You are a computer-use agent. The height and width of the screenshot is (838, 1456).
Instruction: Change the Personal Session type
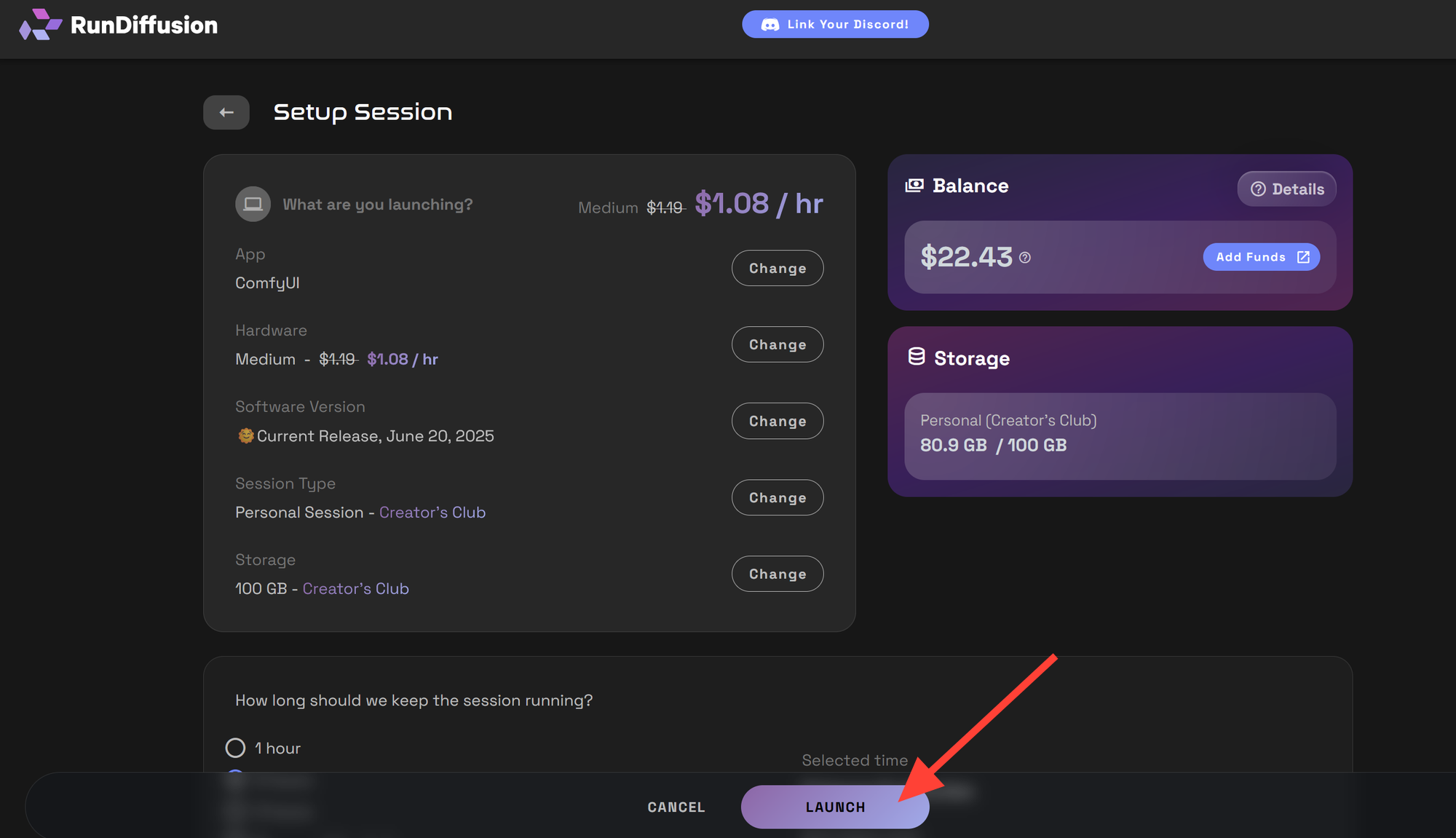pyautogui.click(x=778, y=497)
